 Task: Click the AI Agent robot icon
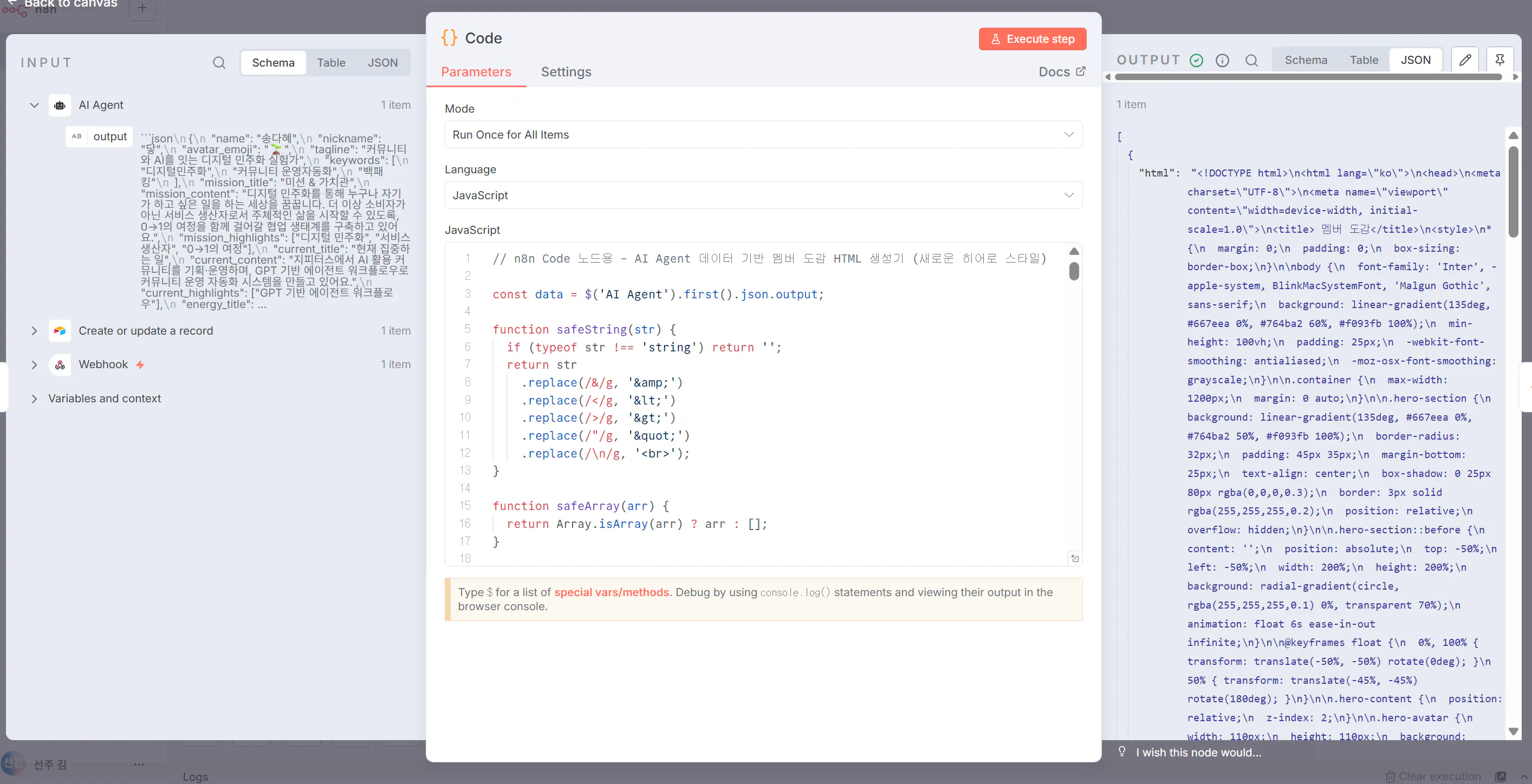point(60,105)
